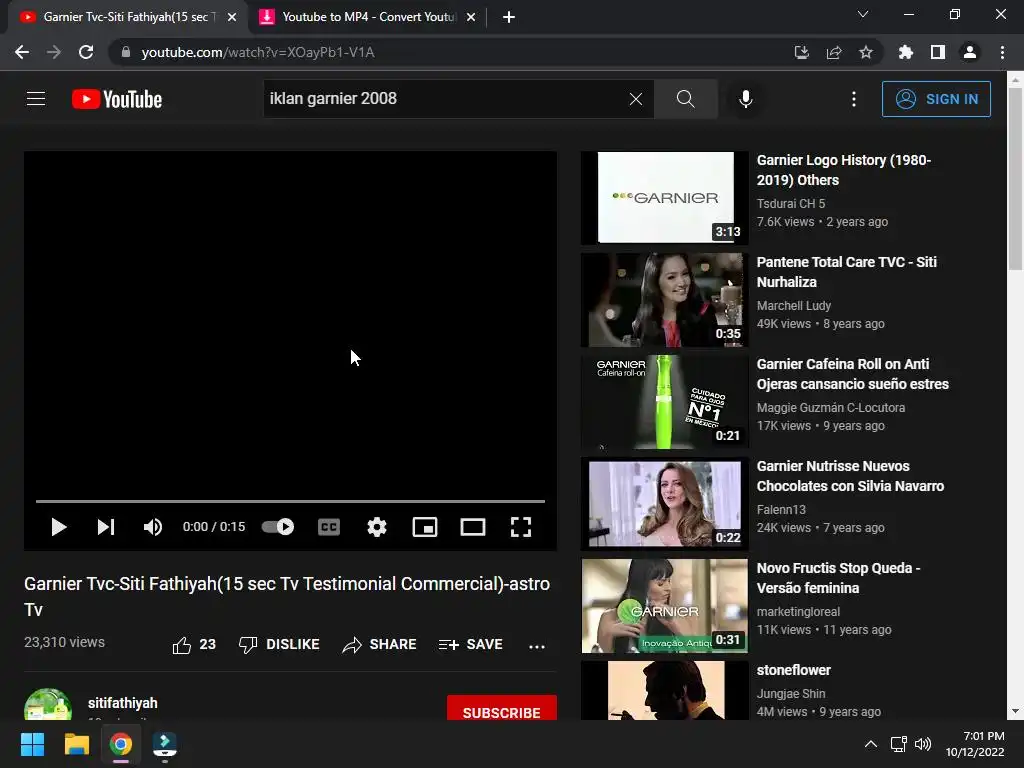Go back in browser history

(x=22, y=52)
